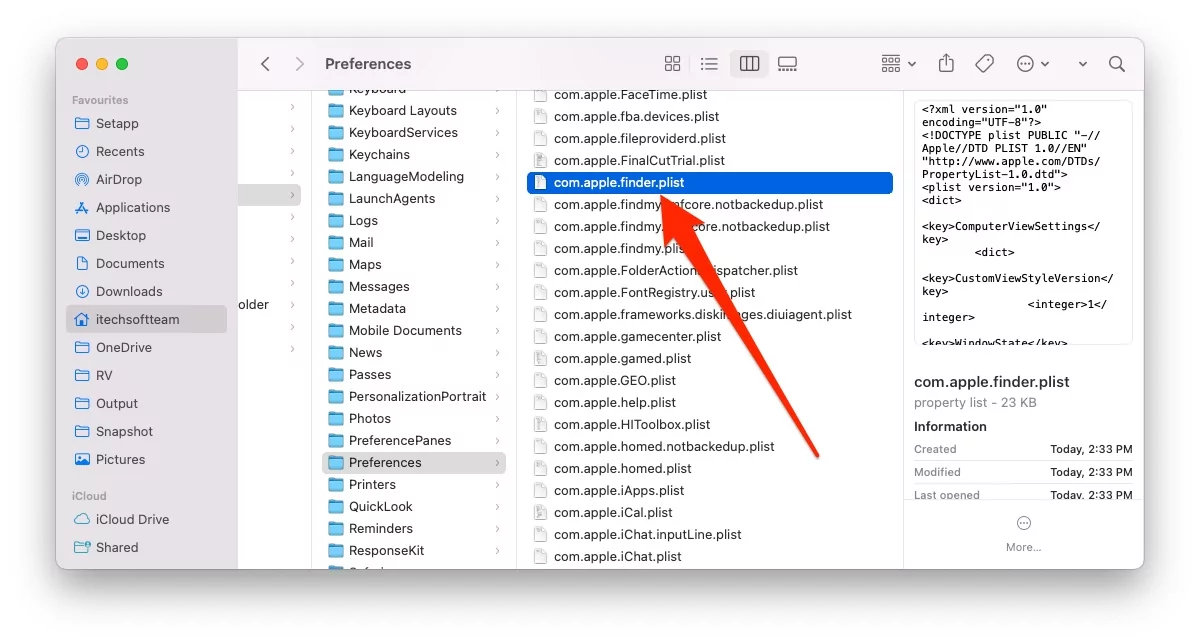Open the toolbar overflow chevron
Screen dimensions: 1200x643
[x=1082, y=64]
